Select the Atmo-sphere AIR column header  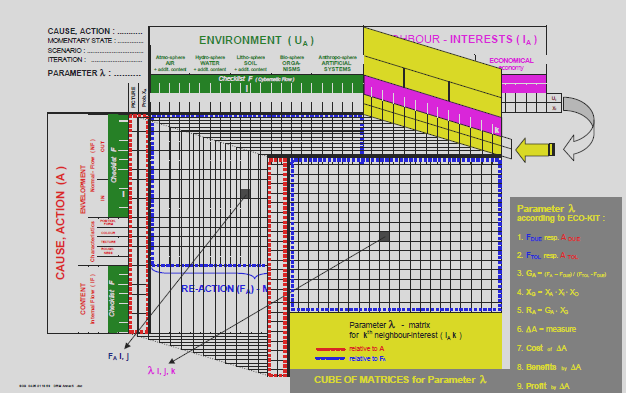point(170,63)
